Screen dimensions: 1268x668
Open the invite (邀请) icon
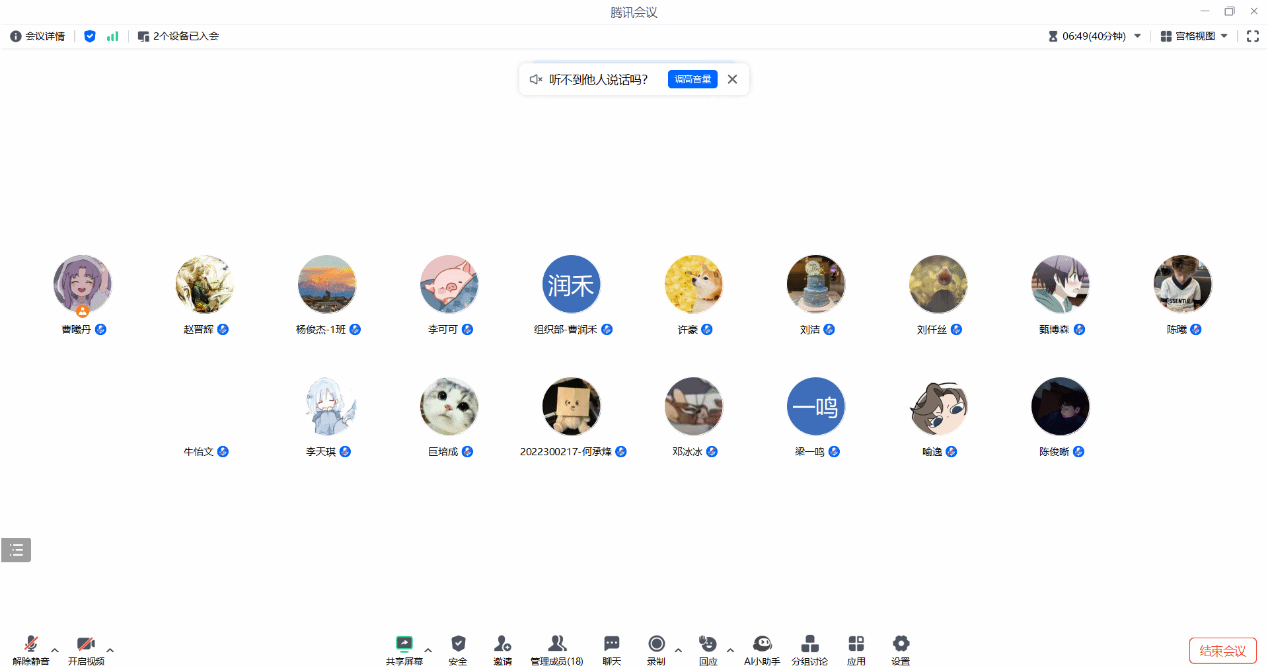pyautogui.click(x=502, y=645)
